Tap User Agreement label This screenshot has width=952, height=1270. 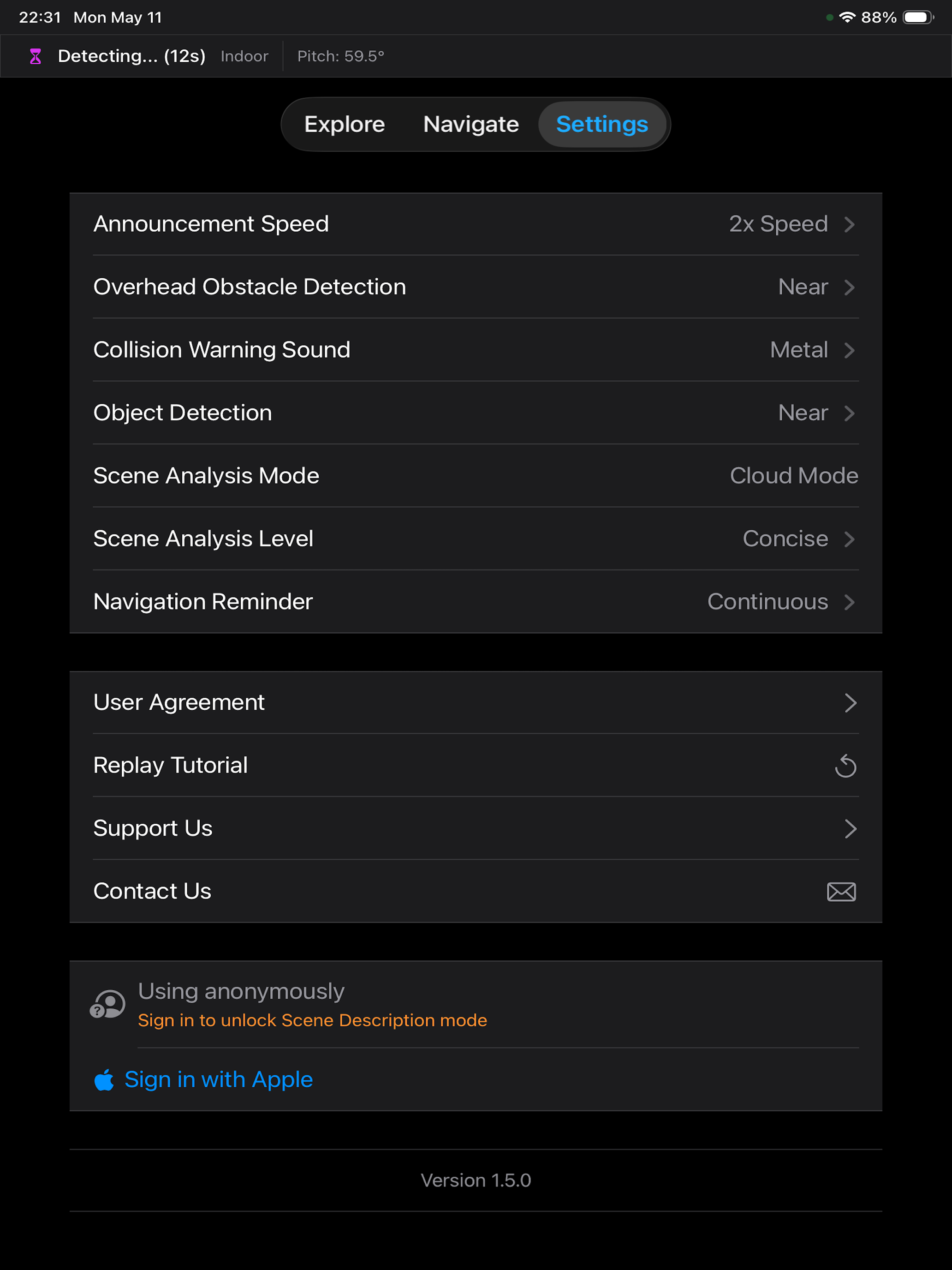tap(179, 702)
